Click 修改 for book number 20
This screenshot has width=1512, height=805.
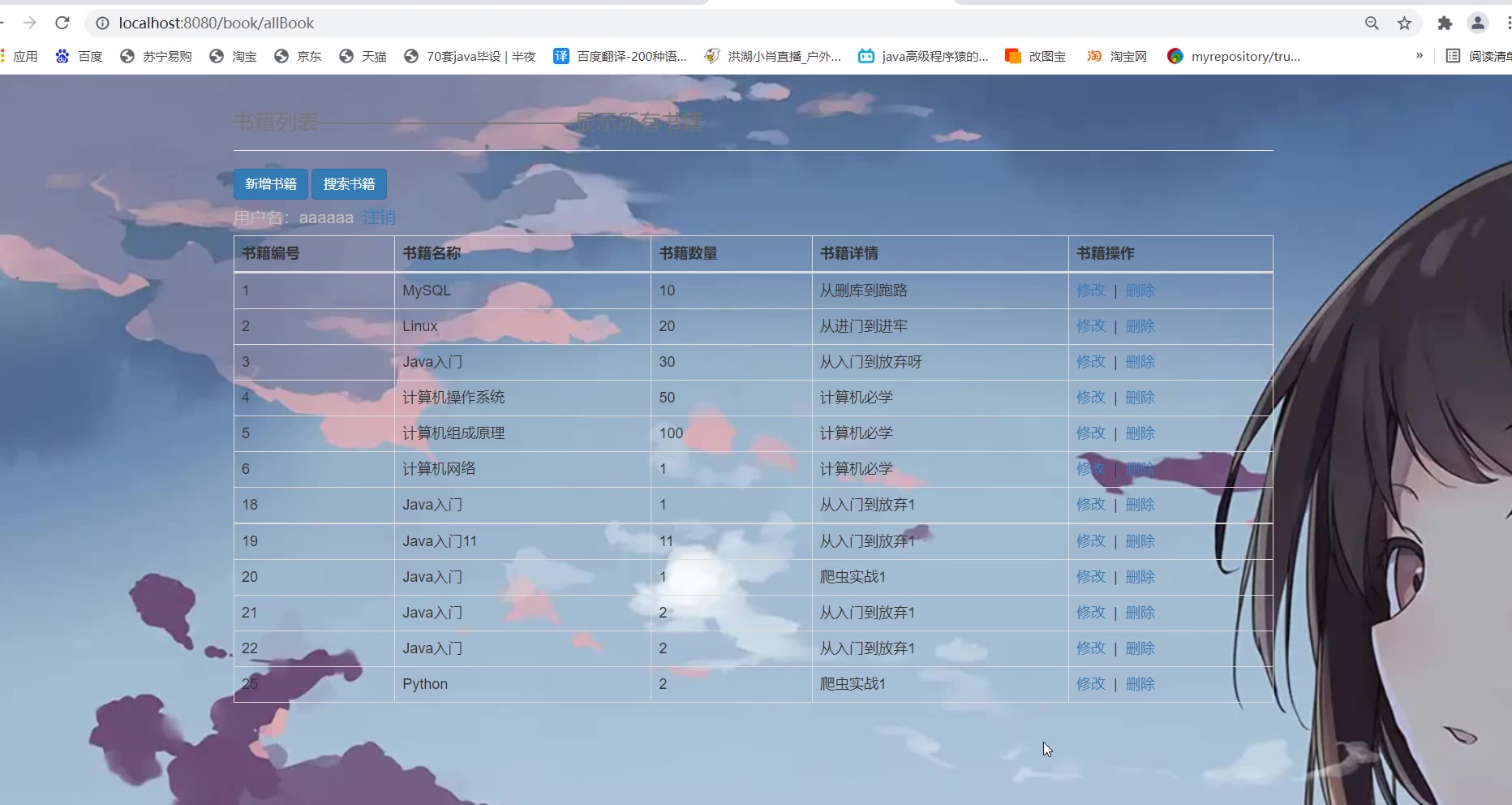tap(1091, 577)
